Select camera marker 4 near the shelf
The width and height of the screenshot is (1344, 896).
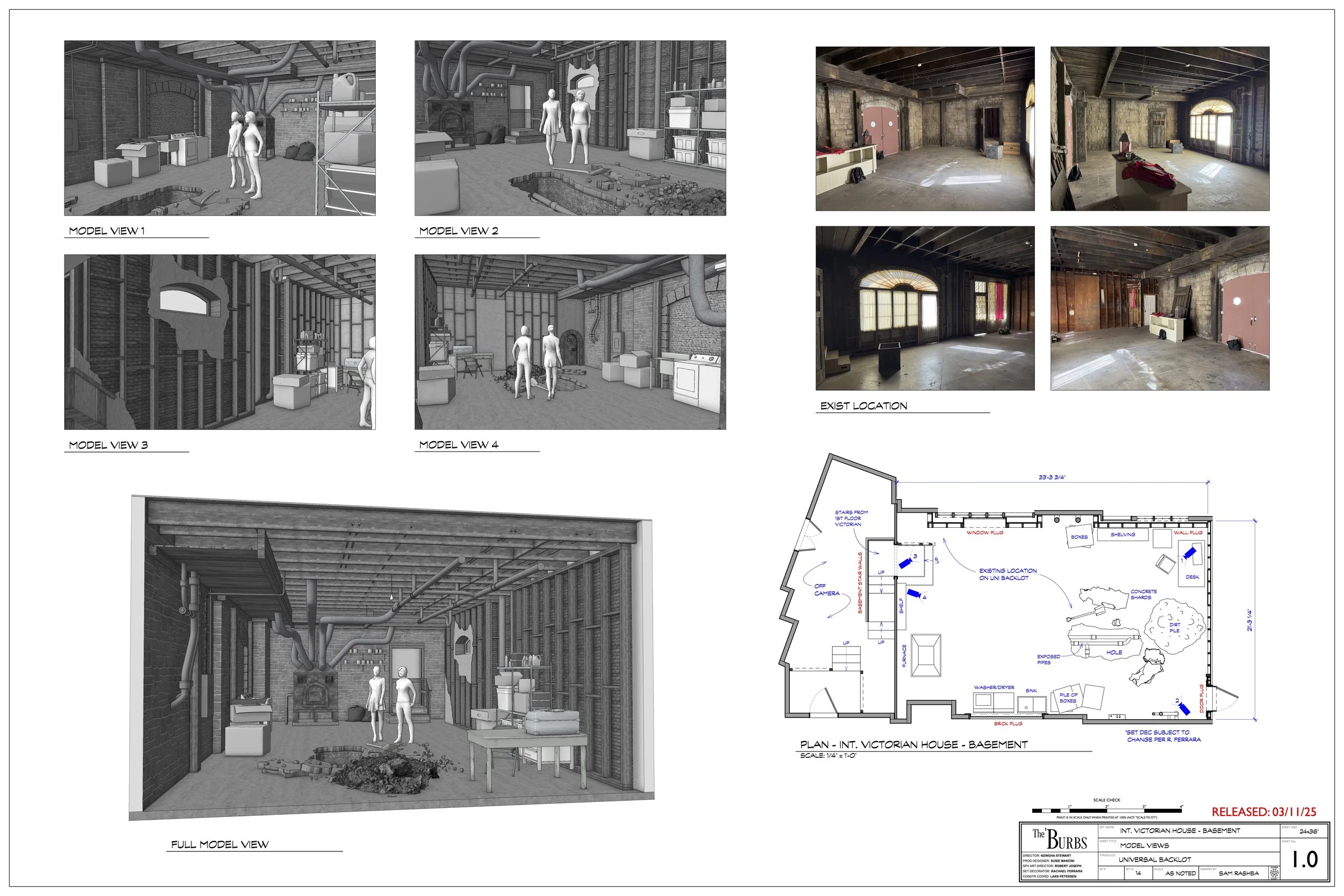pyautogui.click(x=914, y=594)
